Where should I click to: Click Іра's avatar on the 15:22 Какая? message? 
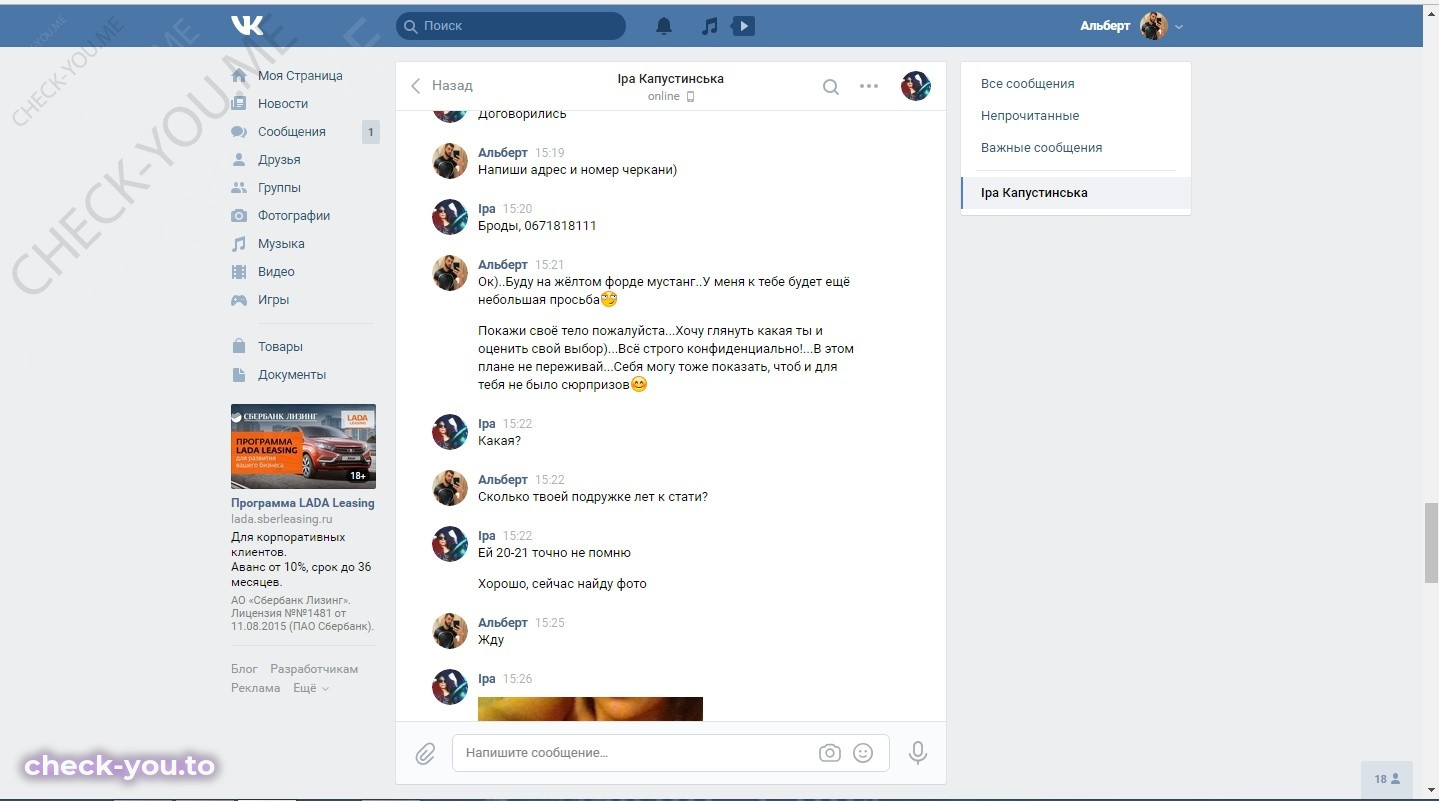(x=450, y=432)
